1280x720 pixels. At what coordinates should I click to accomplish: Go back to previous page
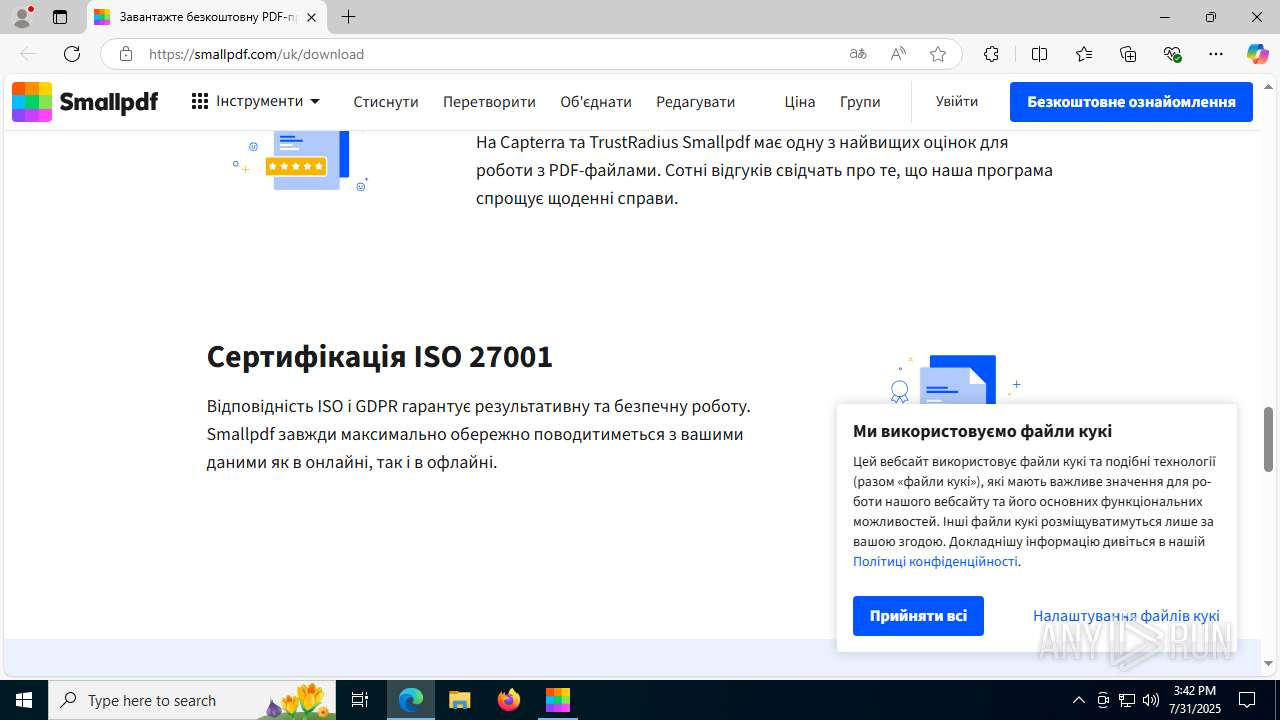click(x=28, y=54)
